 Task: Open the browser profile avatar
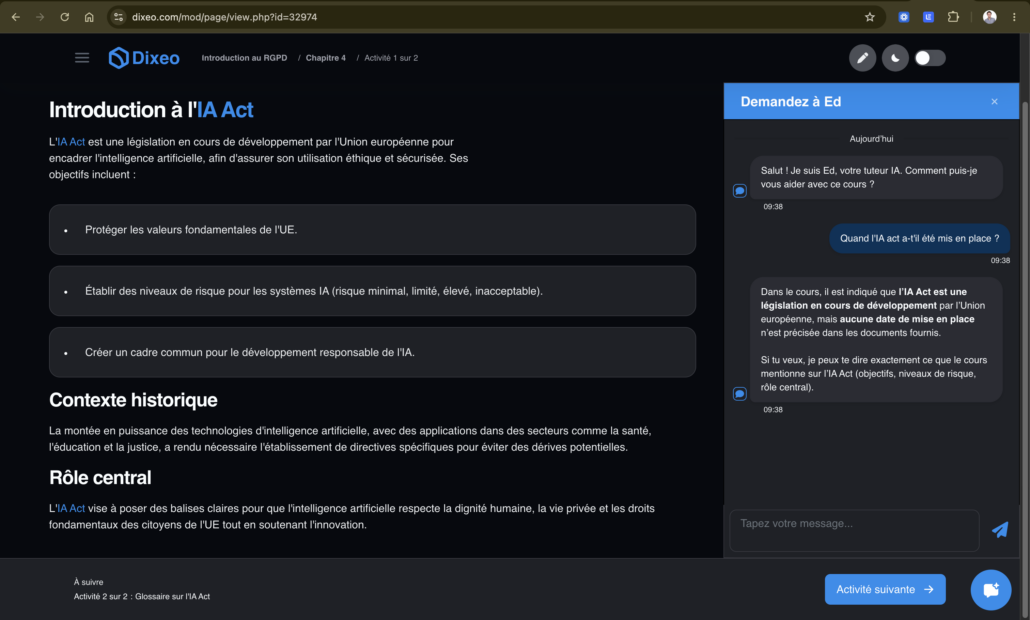[x=989, y=17]
